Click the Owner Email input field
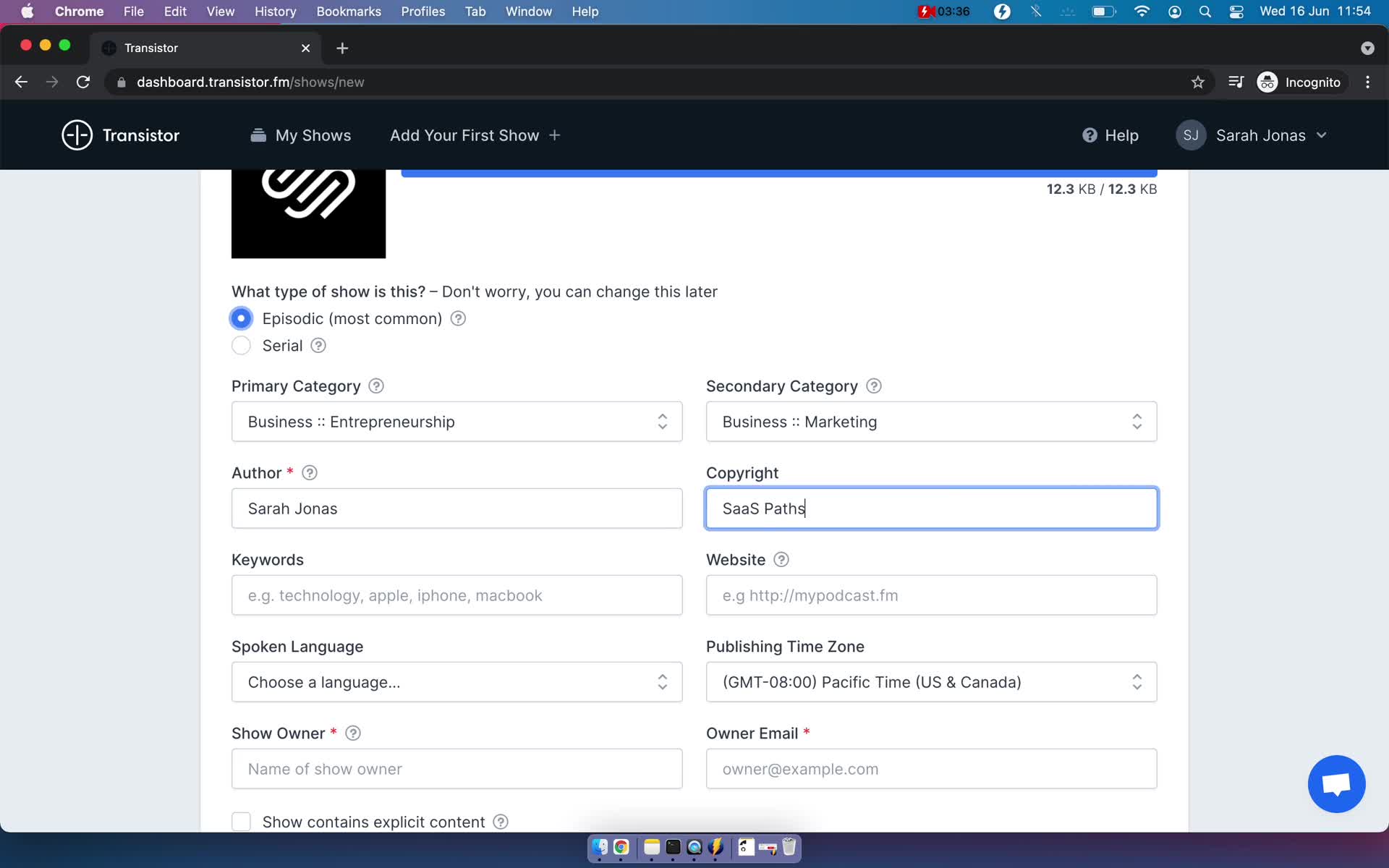Image resolution: width=1389 pixels, height=868 pixels. tap(931, 769)
